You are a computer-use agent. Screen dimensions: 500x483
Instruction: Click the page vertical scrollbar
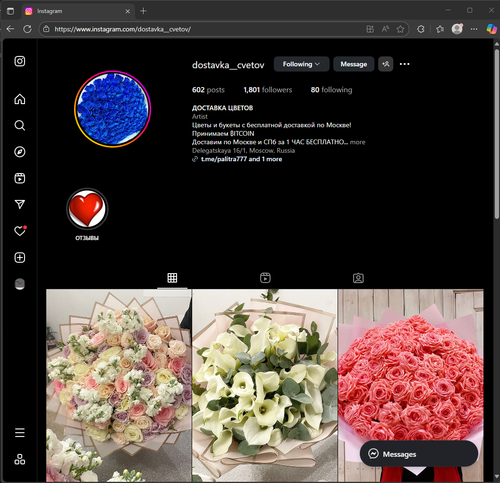496,134
